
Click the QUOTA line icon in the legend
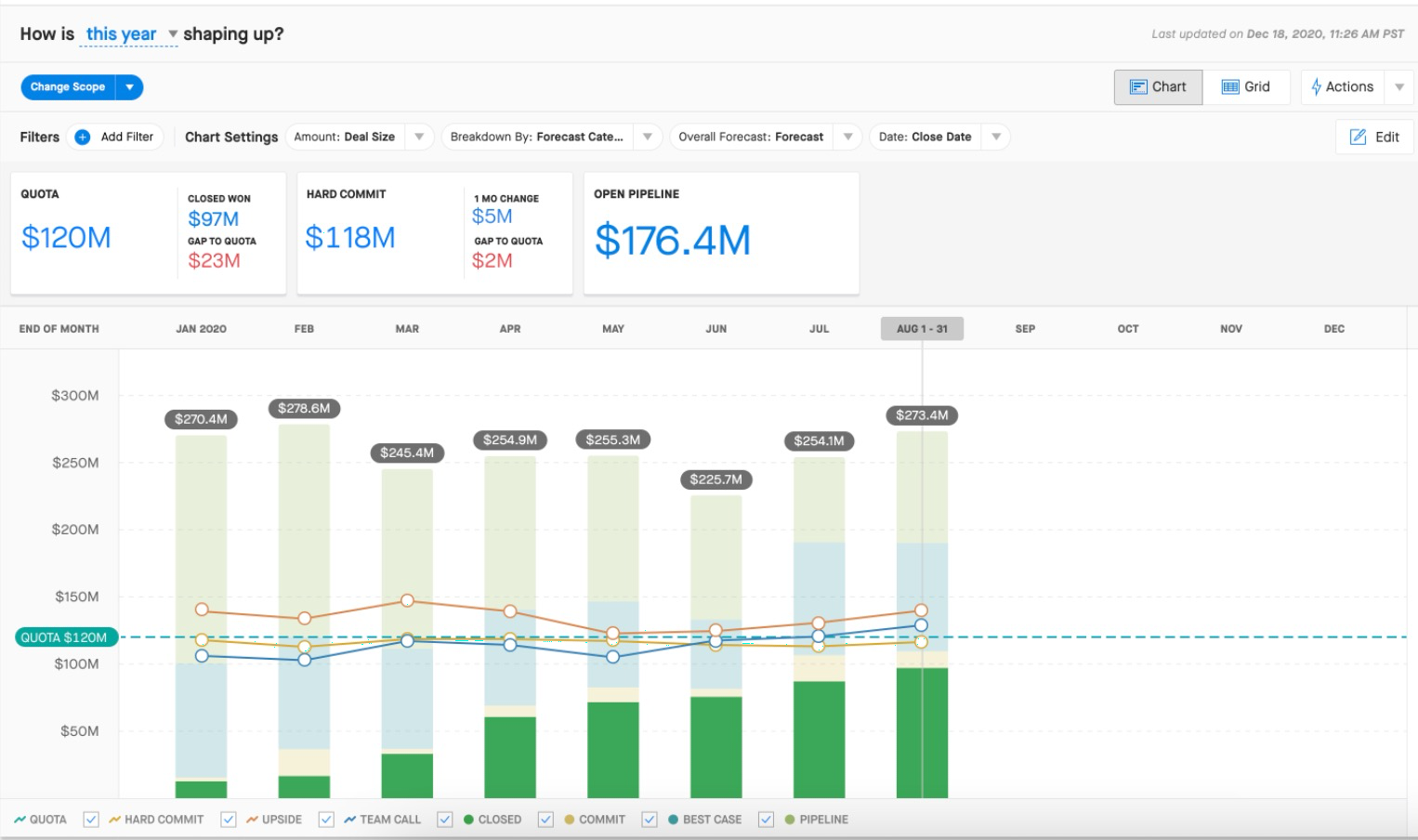click(x=20, y=820)
